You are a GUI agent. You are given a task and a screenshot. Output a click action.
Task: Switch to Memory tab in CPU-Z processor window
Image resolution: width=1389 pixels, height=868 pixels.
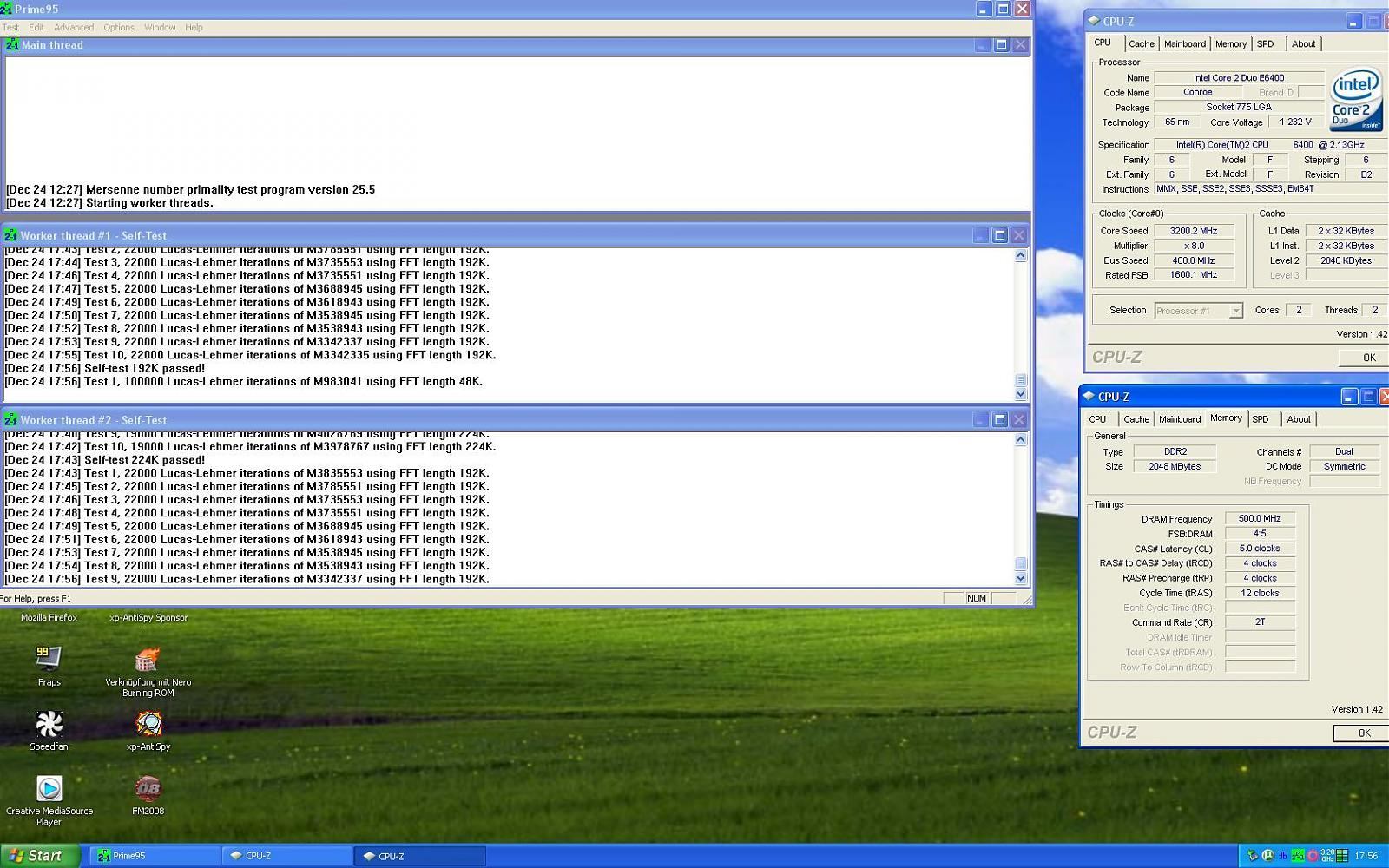coord(1230,44)
